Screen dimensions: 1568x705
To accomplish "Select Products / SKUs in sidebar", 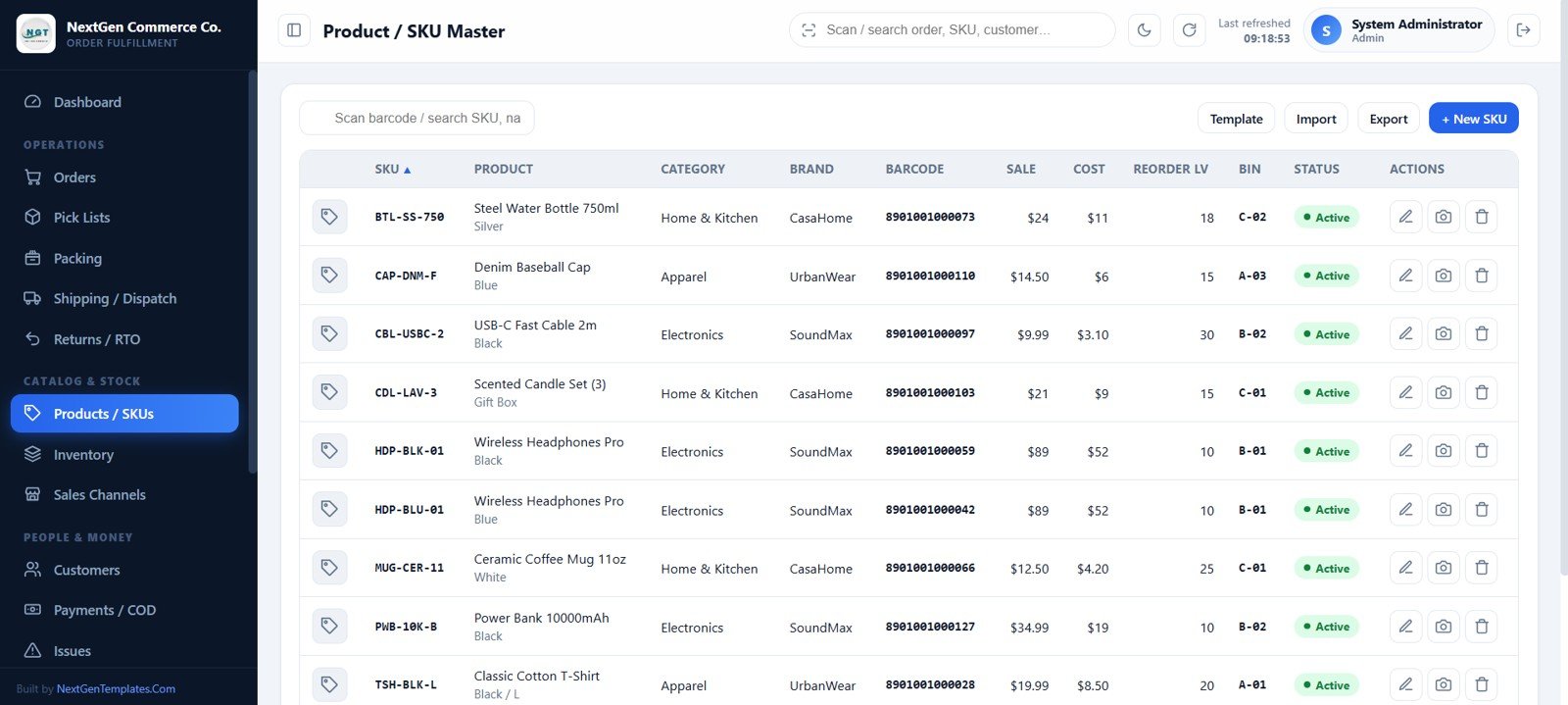I will pyautogui.click(x=124, y=414).
